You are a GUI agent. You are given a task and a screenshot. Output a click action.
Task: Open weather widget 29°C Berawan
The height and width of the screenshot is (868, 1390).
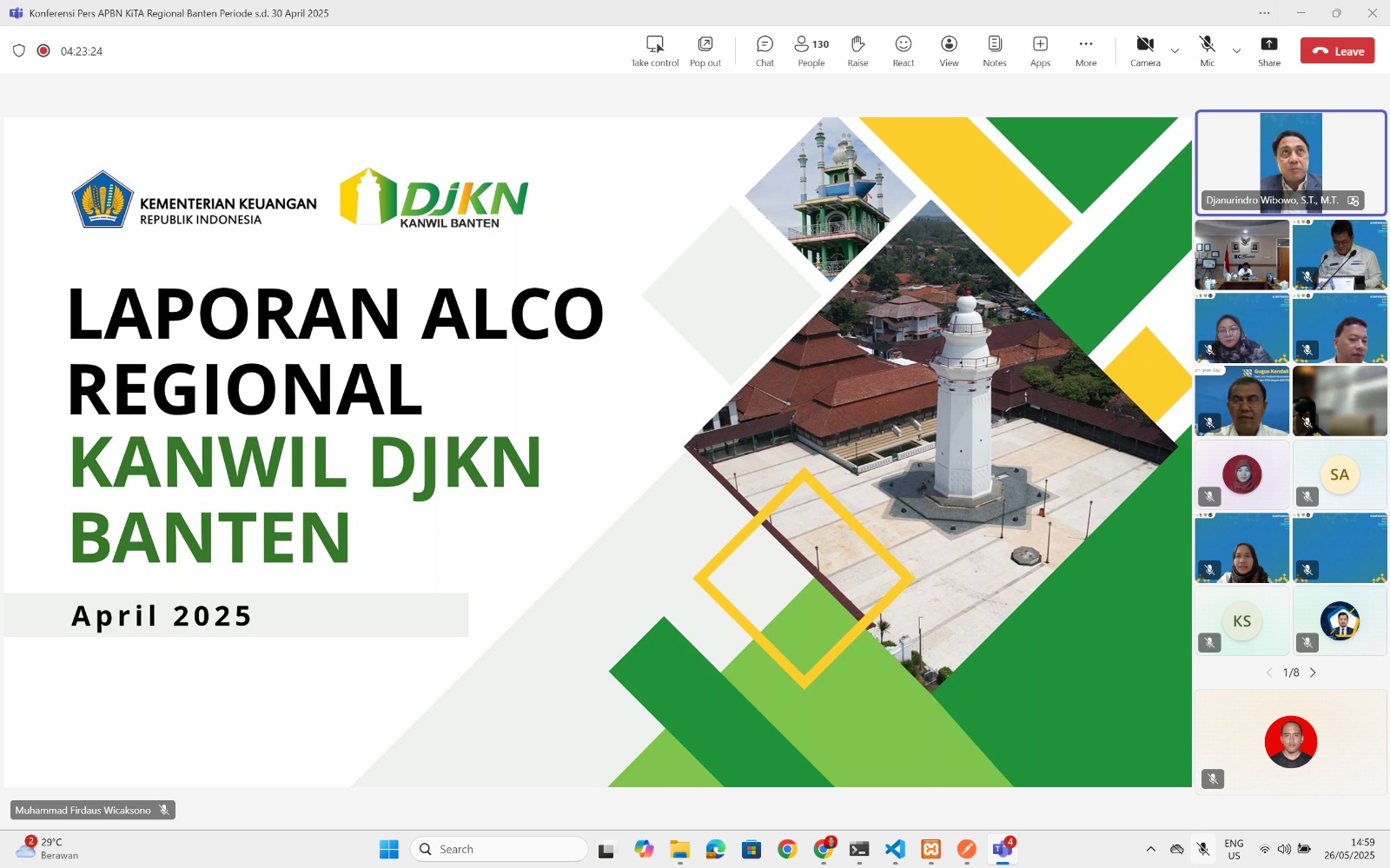point(48,849)
